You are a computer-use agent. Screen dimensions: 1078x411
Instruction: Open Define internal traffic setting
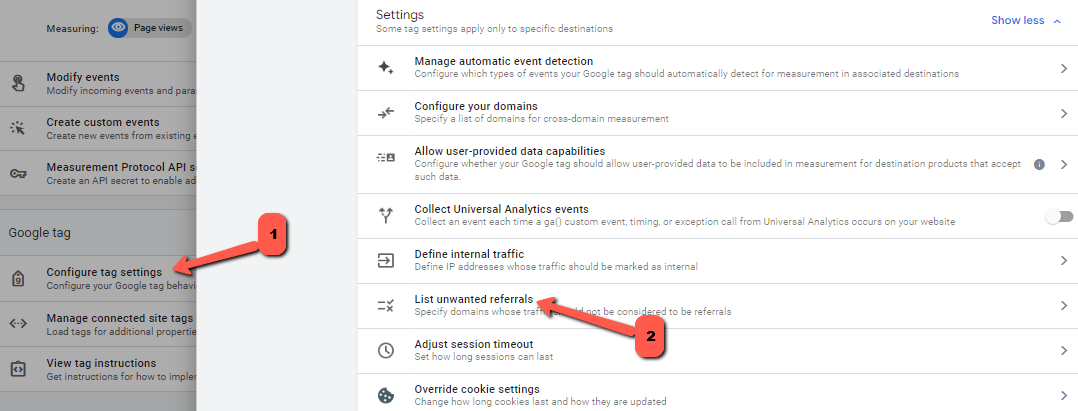click(x=718, y=261)
